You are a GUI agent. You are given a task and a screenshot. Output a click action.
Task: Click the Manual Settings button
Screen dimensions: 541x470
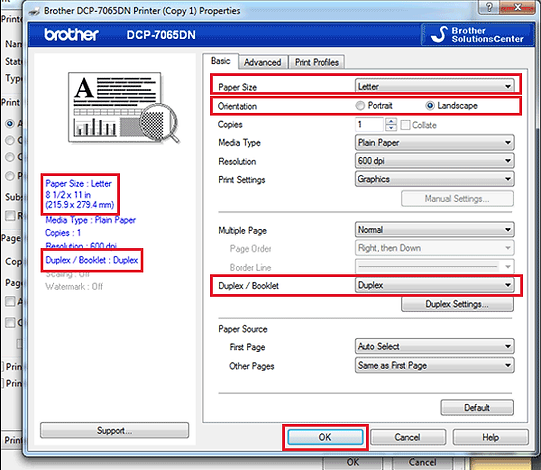(457, 199)
